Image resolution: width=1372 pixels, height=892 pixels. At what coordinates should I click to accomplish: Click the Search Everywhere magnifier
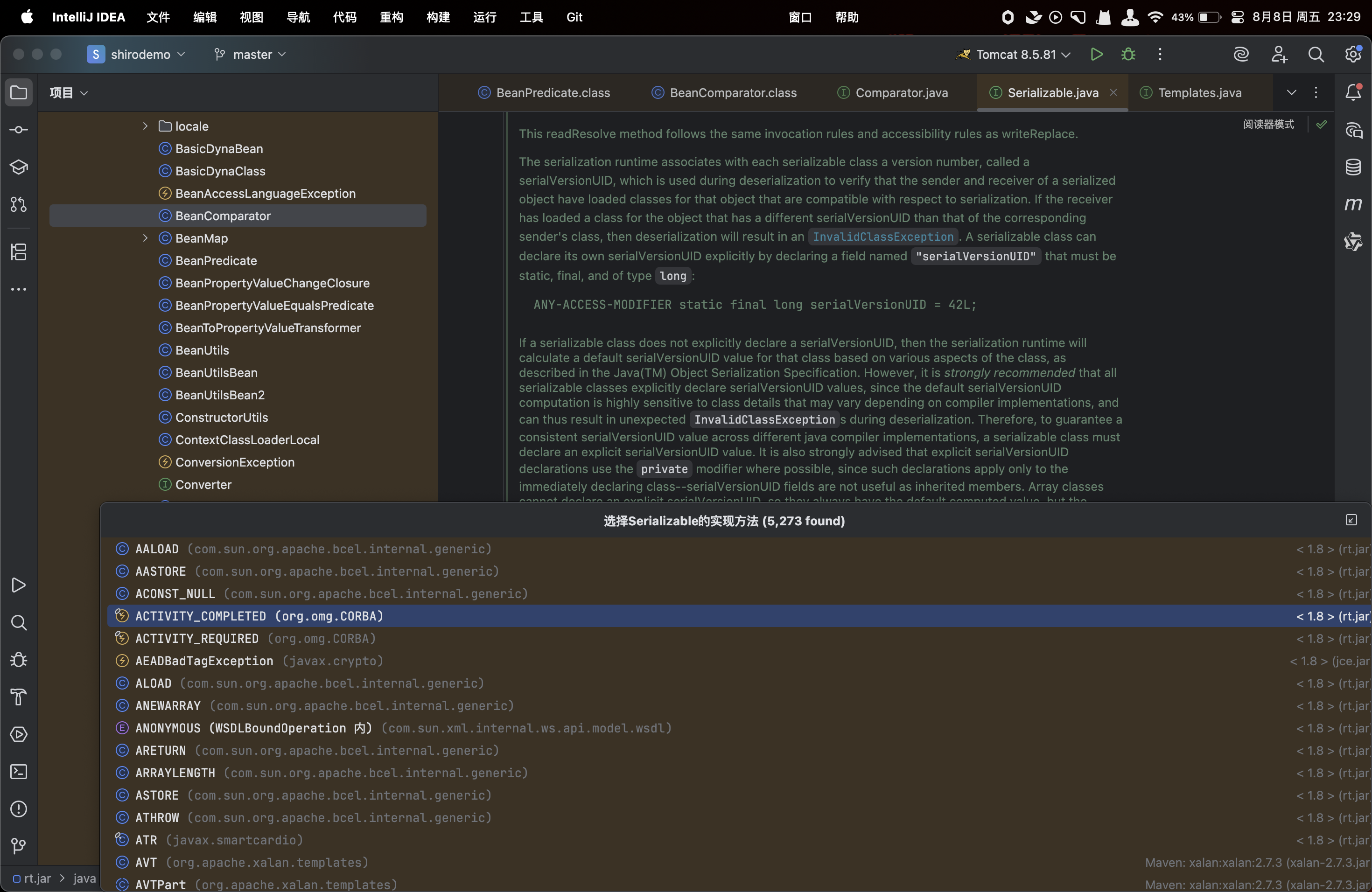point(1316,54)
